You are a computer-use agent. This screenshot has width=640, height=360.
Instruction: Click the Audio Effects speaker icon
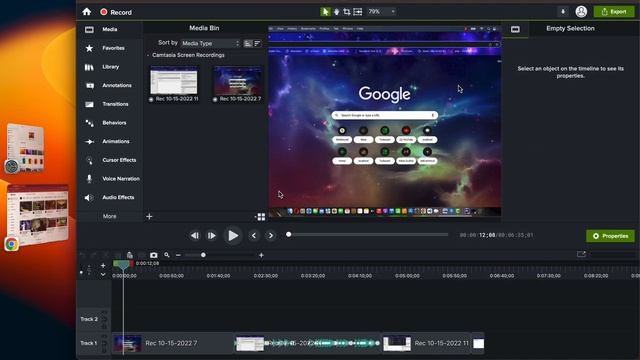(89, 198)
